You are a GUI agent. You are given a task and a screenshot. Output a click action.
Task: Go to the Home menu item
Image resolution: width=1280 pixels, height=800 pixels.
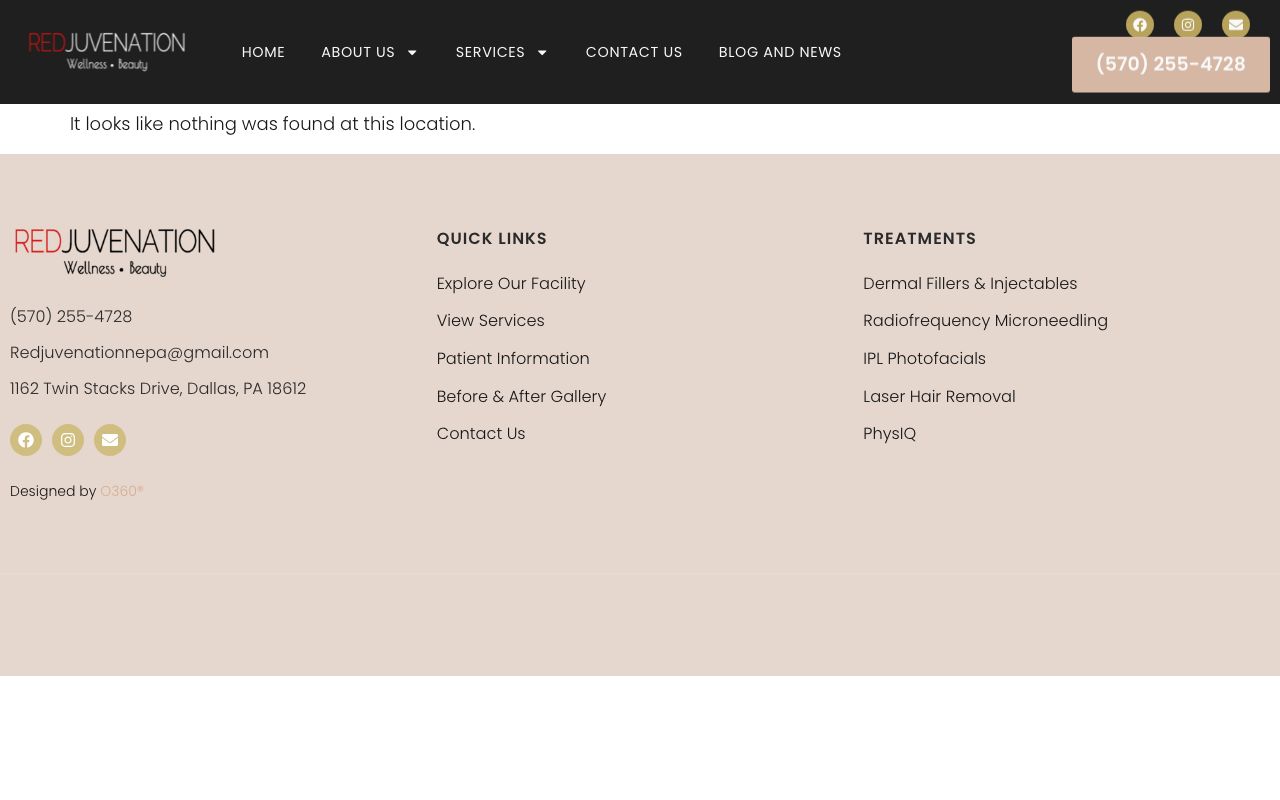[x=263, y=52]
